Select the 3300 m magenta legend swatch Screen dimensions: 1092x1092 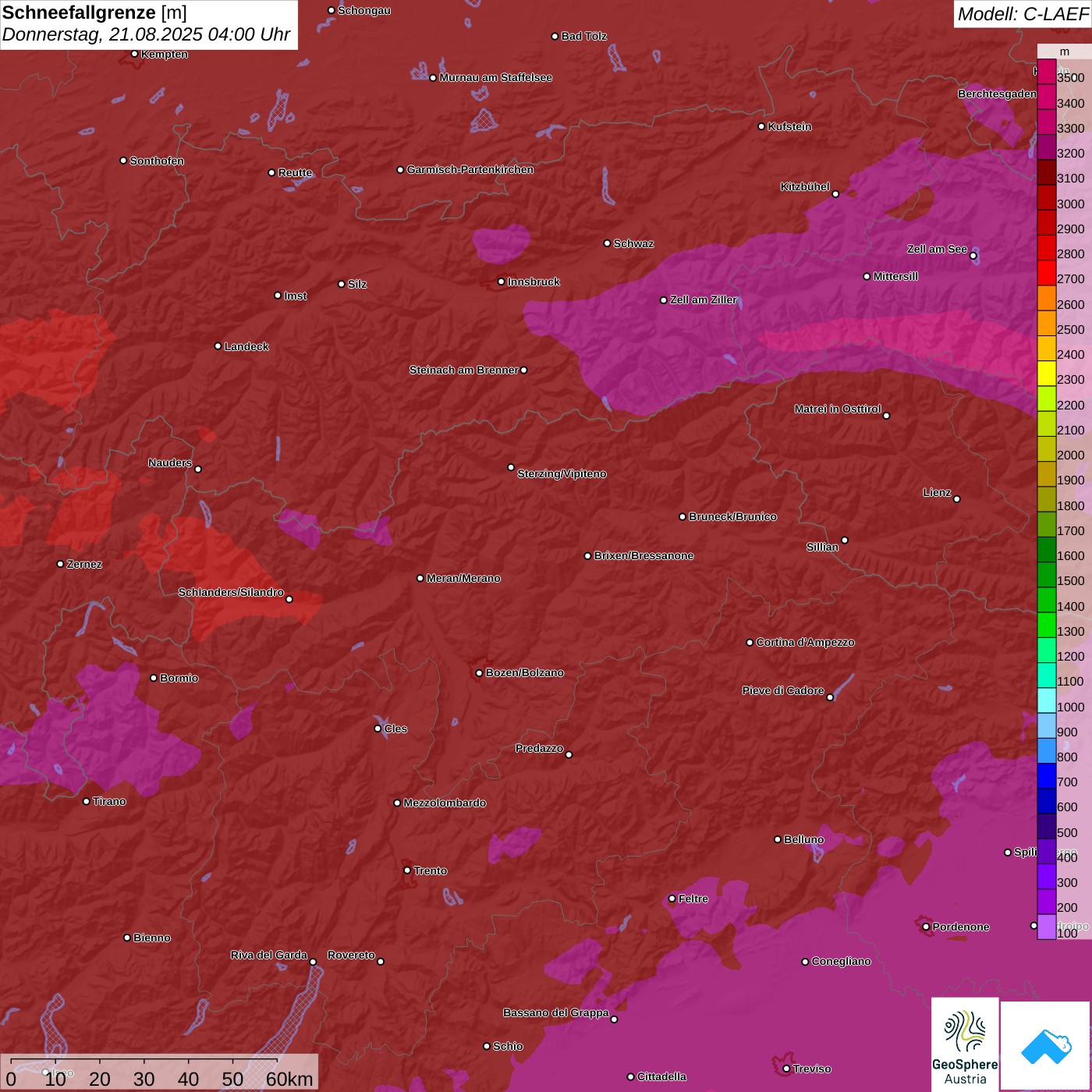(x=1046, y=122)
